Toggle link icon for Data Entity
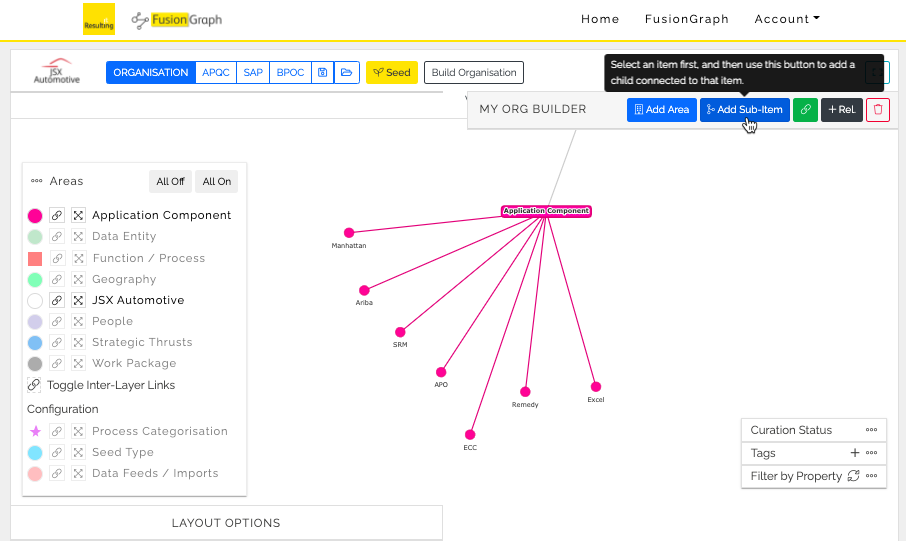Viewport: 906px width, 541px height. click(57, 236)
